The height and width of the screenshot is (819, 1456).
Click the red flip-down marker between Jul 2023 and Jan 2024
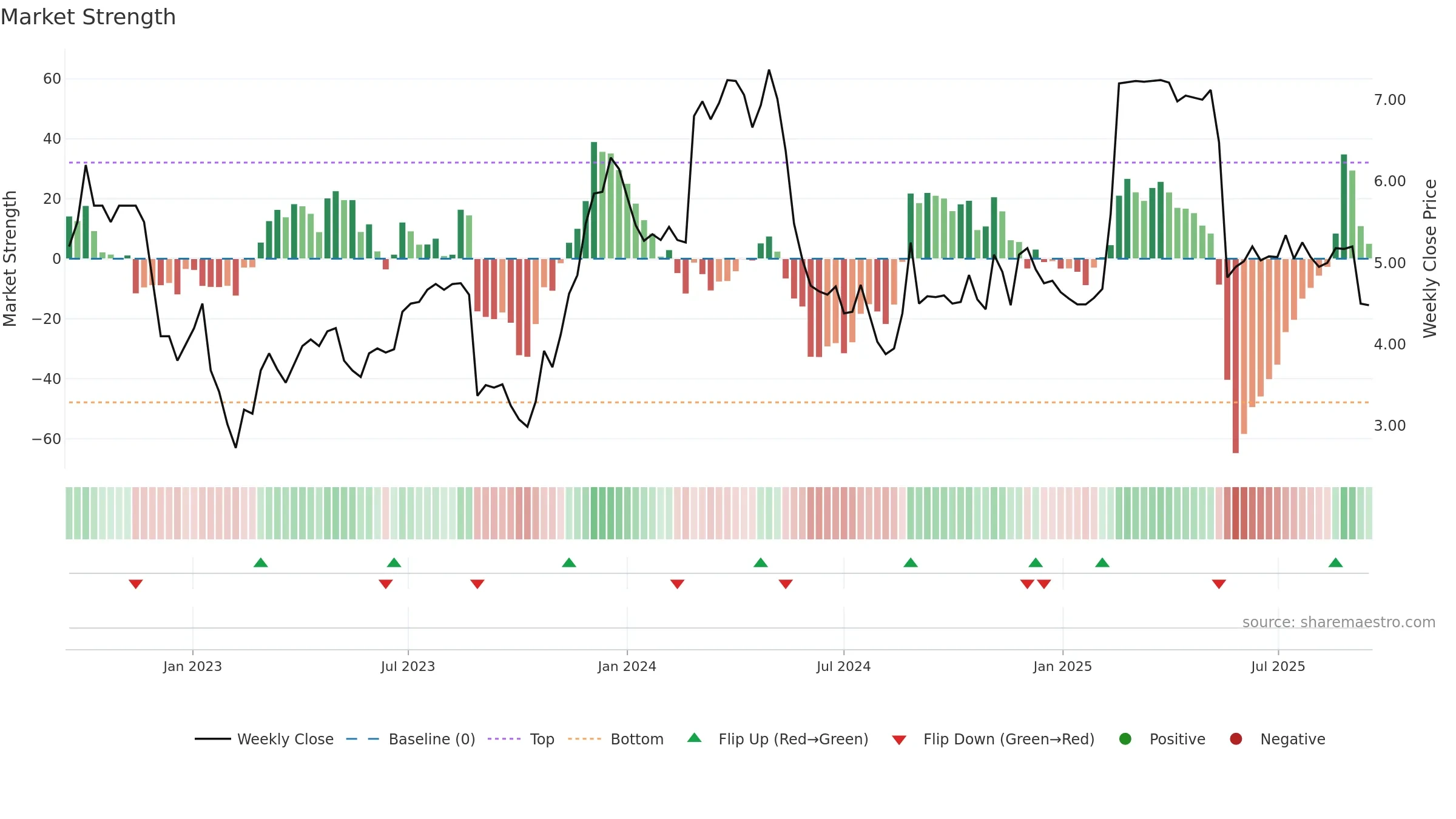click(x=477, y=584)
